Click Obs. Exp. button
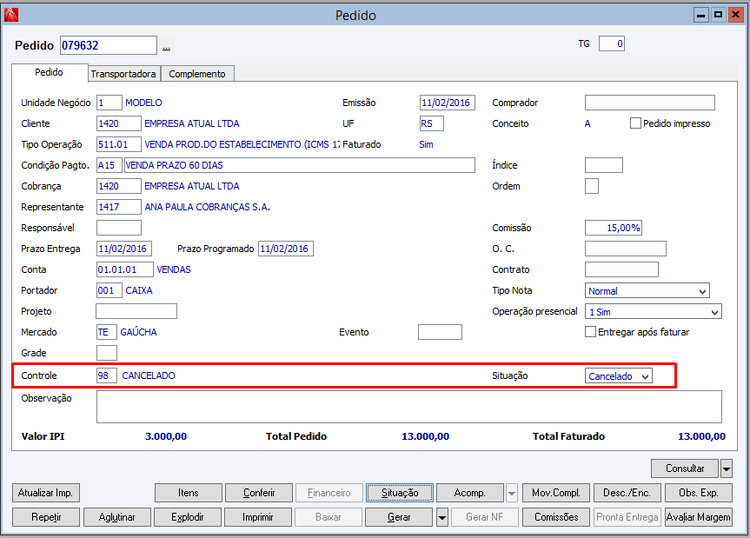 click(x=698, y=493)
